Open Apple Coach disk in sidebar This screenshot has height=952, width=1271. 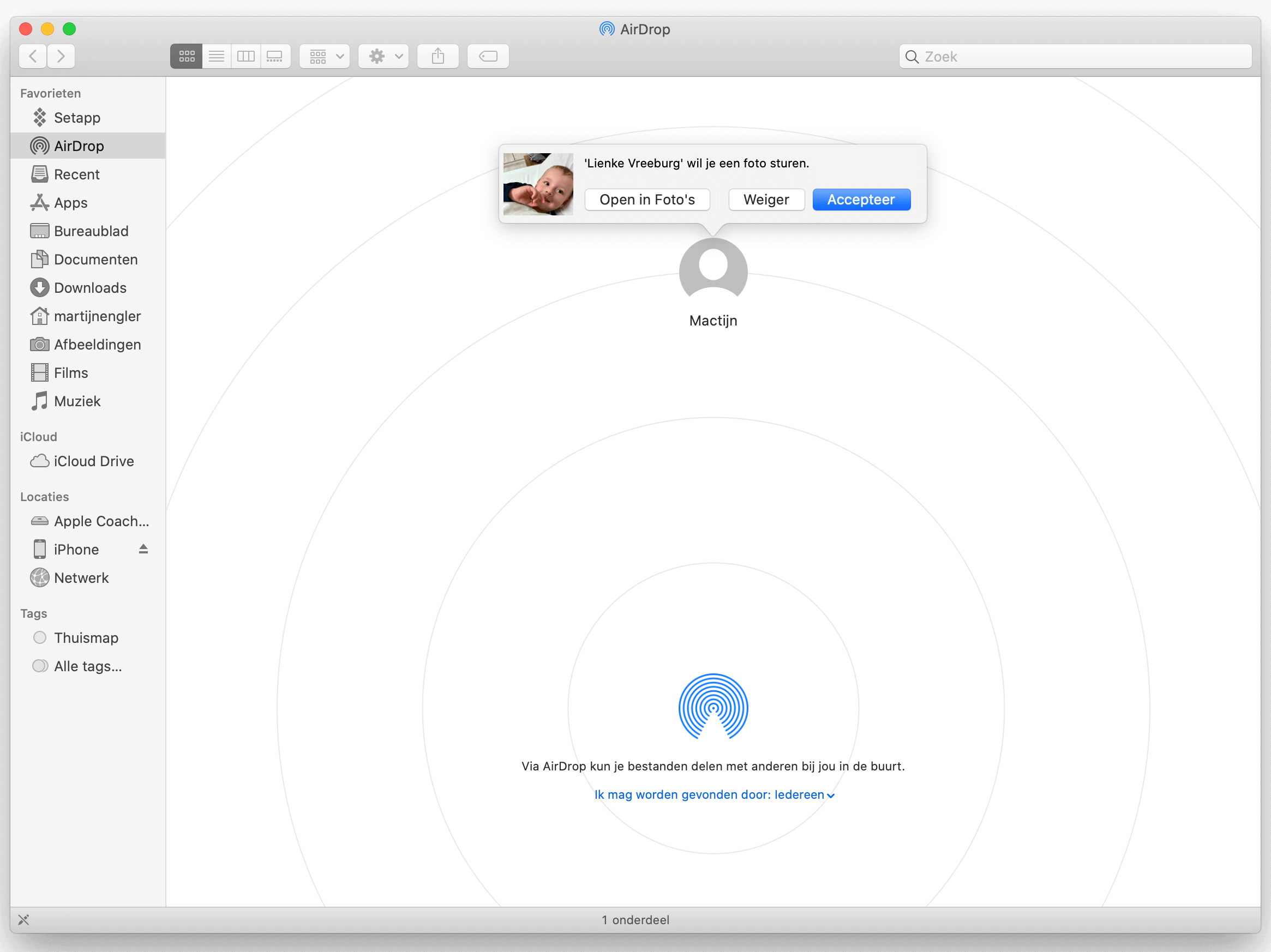tap(88, 521)
